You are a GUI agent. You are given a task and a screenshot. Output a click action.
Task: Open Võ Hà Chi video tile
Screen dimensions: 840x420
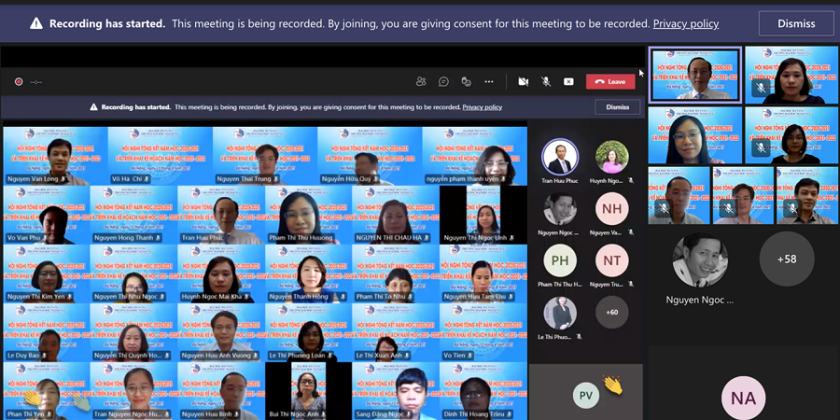(160, 156)
